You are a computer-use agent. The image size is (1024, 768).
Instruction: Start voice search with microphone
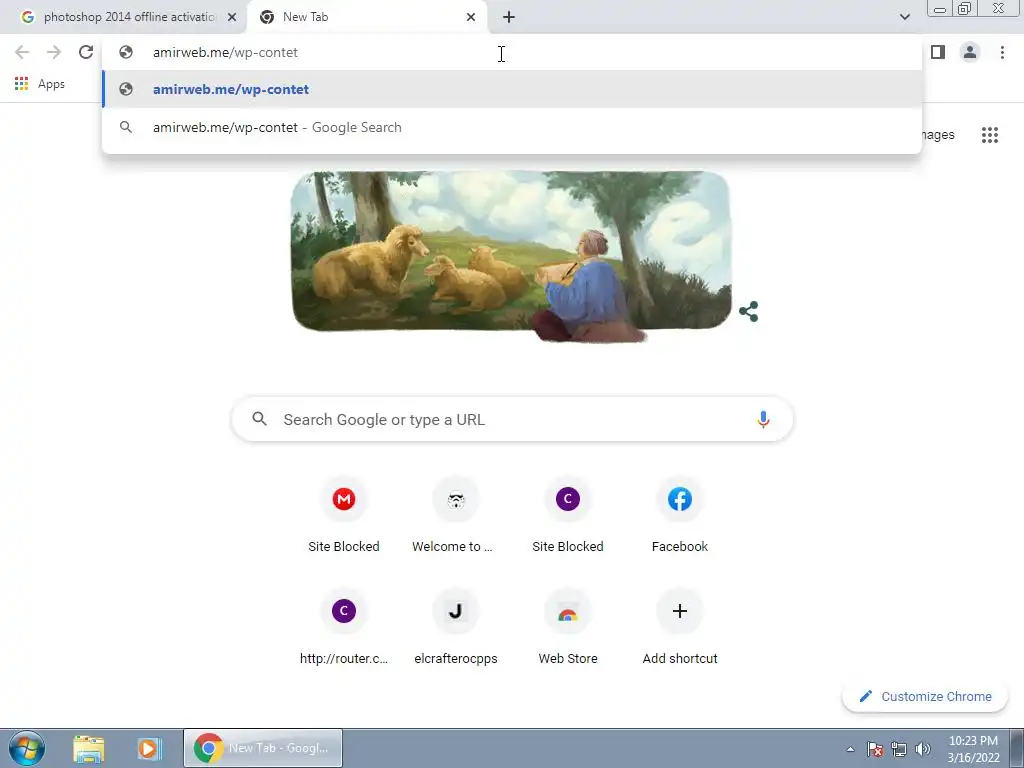click(763, 419)
